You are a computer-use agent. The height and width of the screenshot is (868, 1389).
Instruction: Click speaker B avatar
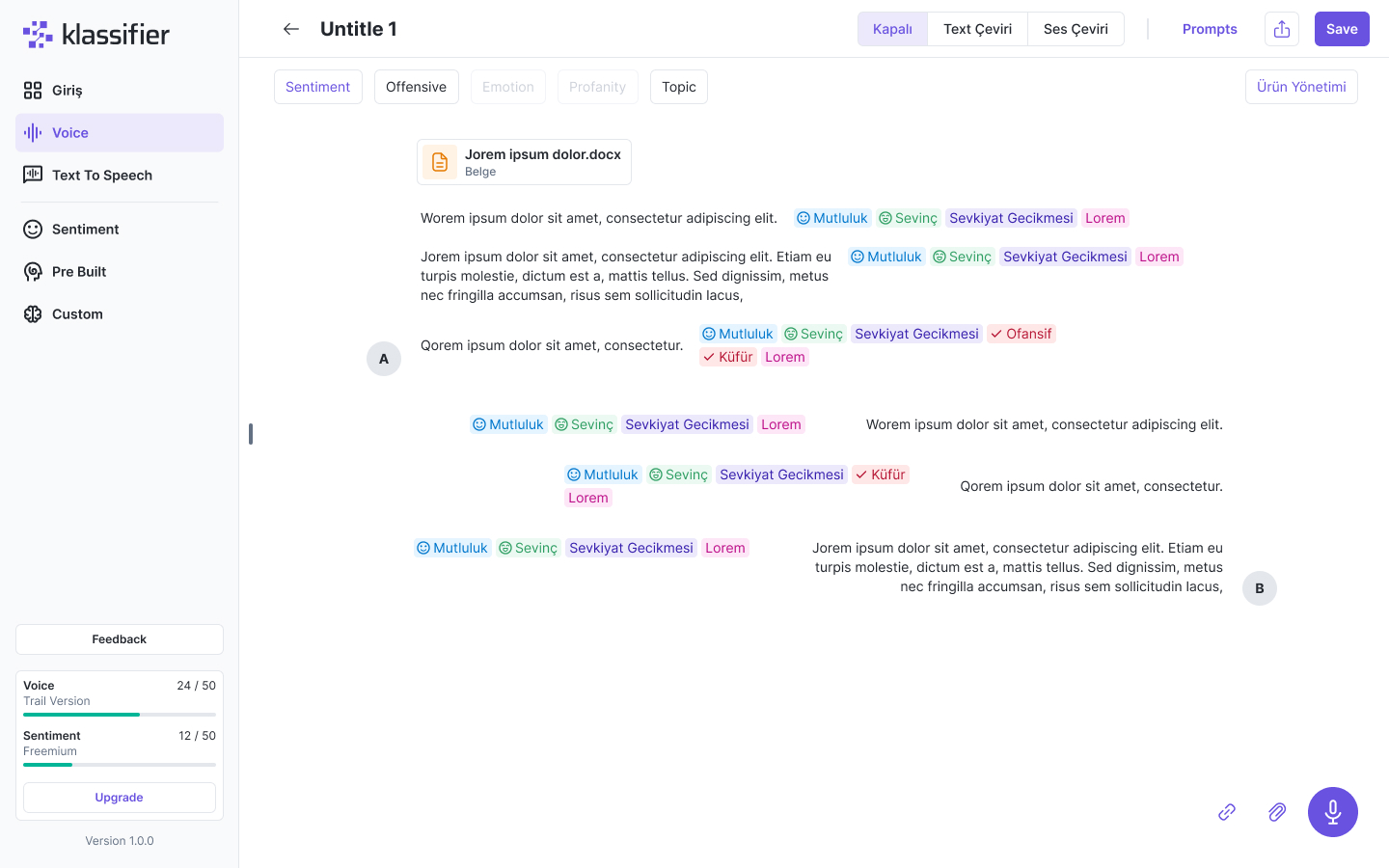[x=1260, y=588]
